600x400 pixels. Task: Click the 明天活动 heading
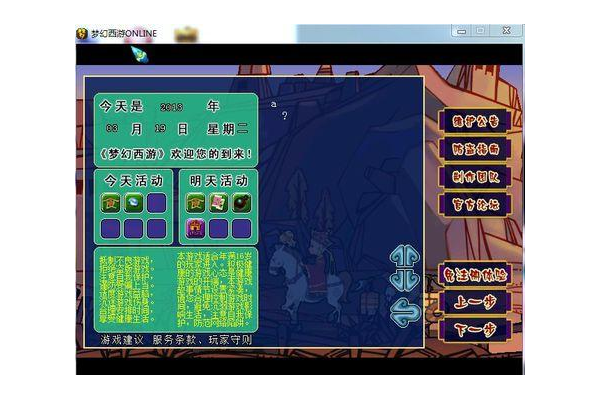click(218, 181)
